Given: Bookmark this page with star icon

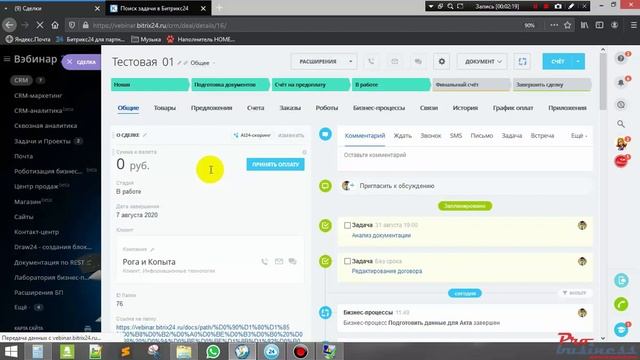Looking at the screenshot, I should pos(567,25).
